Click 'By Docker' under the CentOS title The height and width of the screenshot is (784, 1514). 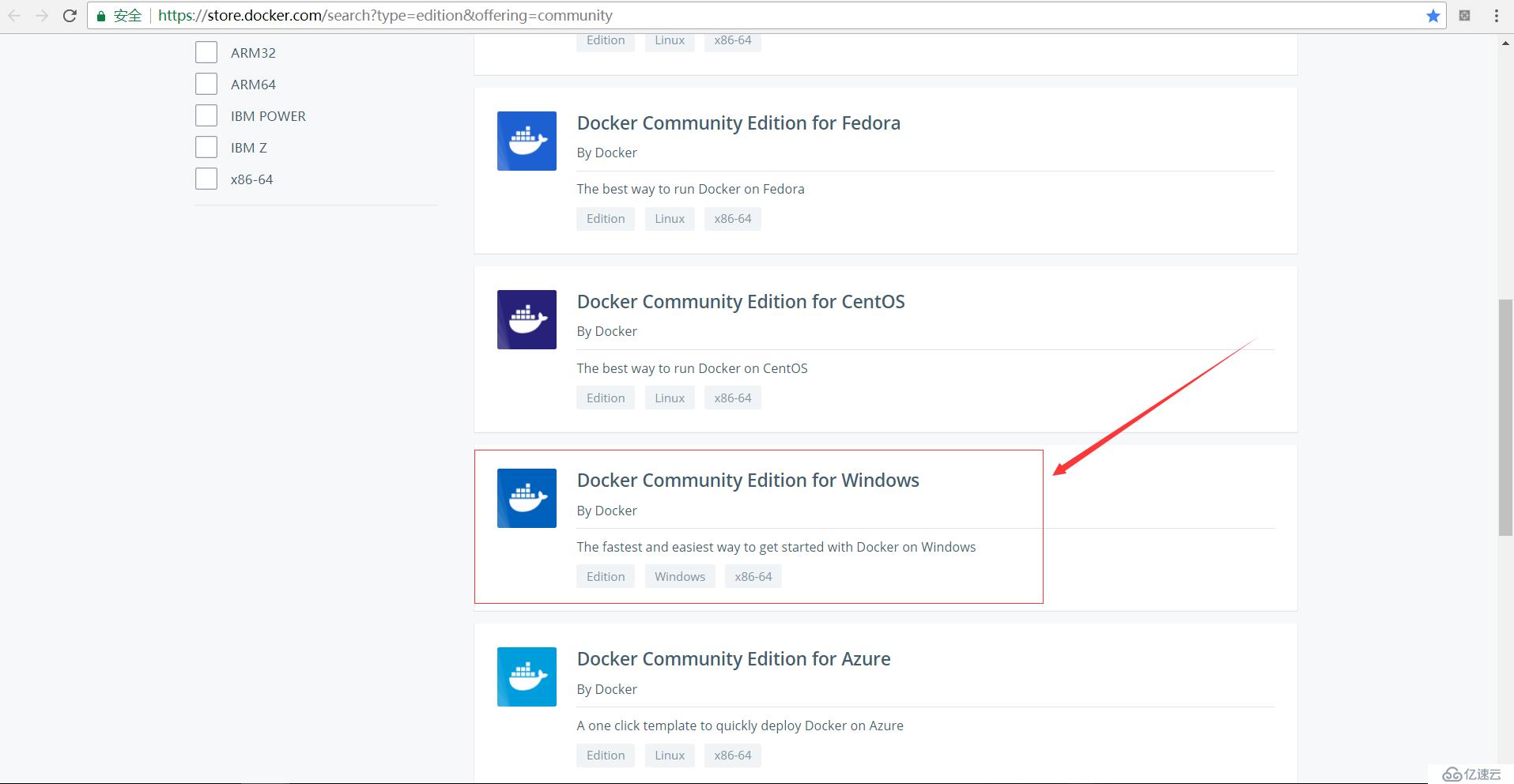[606, 331]
